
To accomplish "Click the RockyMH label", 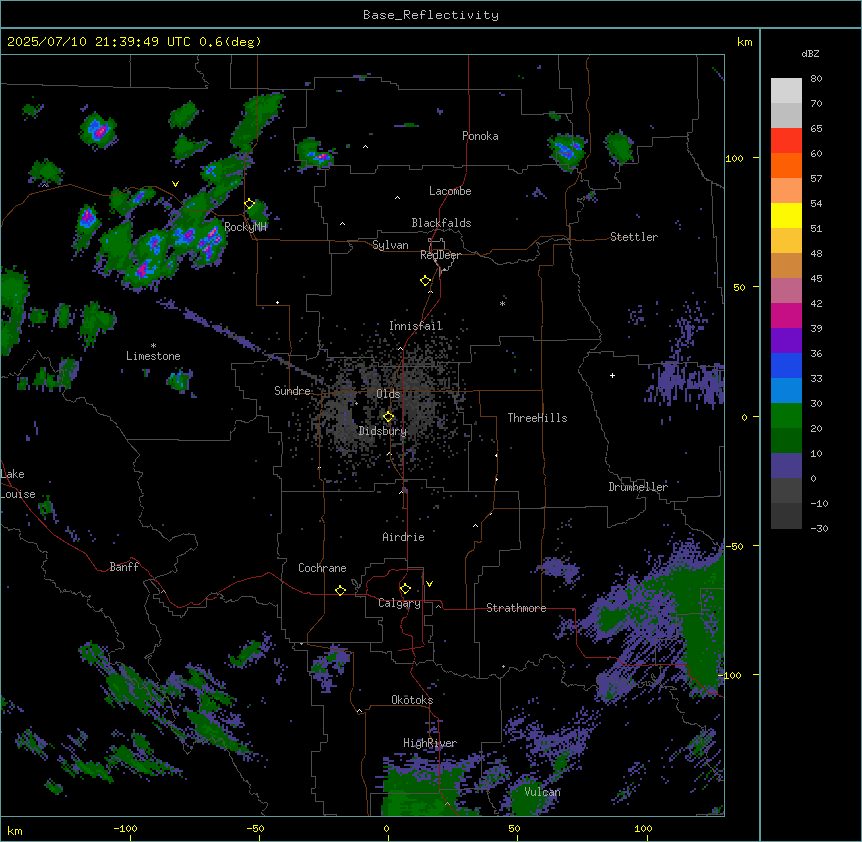I will pos(245,227).
